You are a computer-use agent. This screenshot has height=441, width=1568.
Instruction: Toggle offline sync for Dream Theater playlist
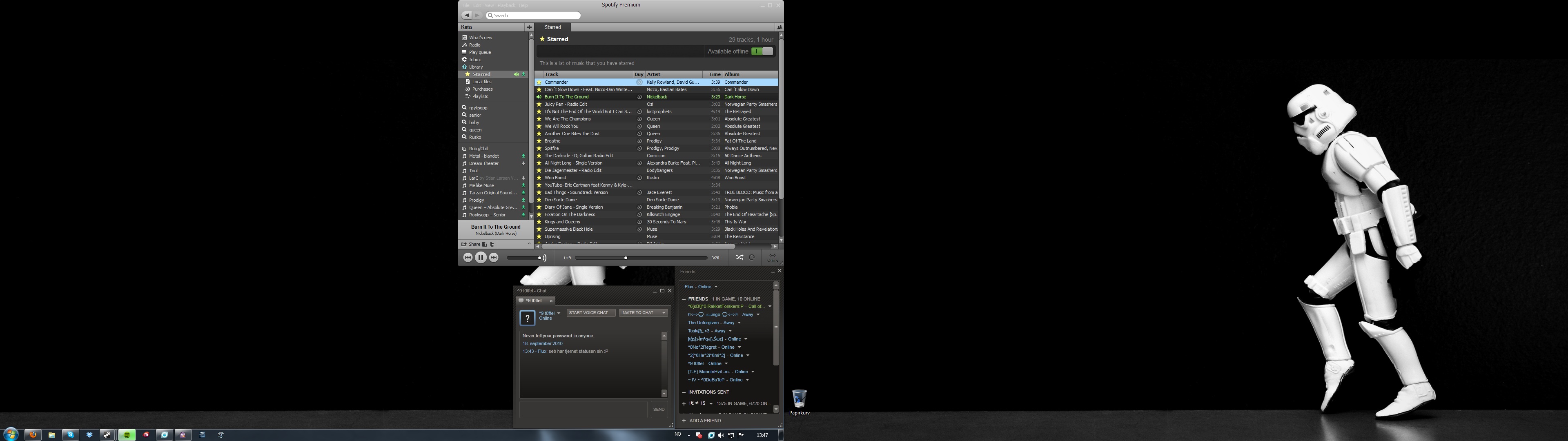(x=523, y=163)
